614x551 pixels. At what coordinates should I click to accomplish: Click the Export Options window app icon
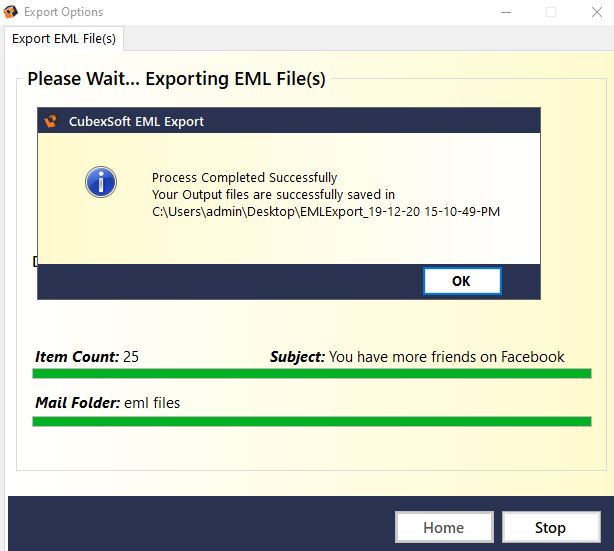pos(11,12)
